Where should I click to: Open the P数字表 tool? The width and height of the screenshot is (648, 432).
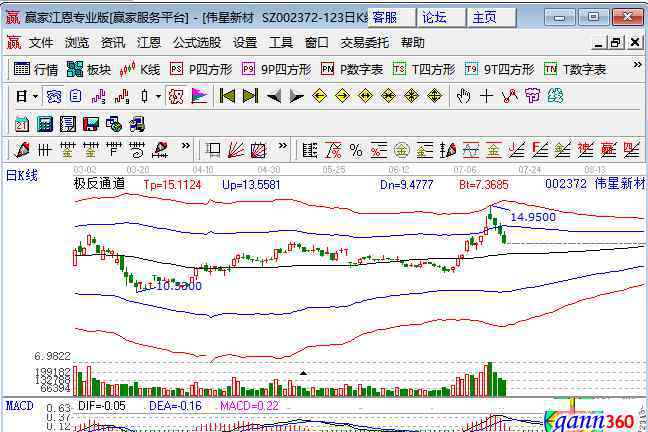click(x=352, y=69)
